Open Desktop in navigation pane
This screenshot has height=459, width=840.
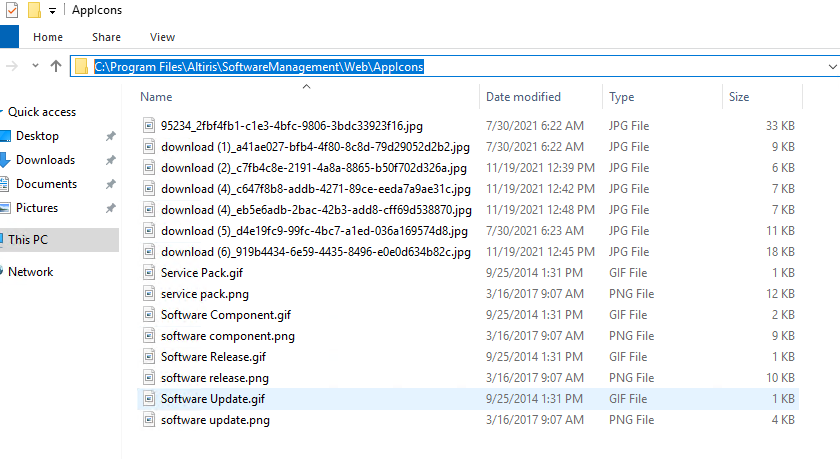[37, 136]
